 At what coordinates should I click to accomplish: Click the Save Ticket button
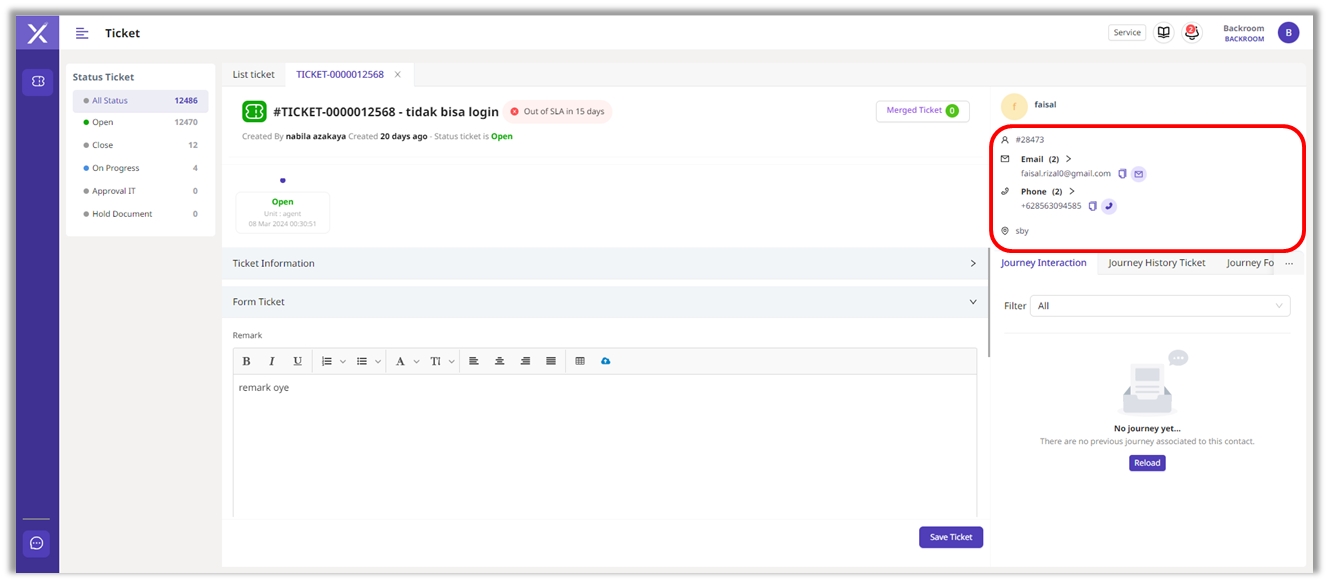click(950, 537)
